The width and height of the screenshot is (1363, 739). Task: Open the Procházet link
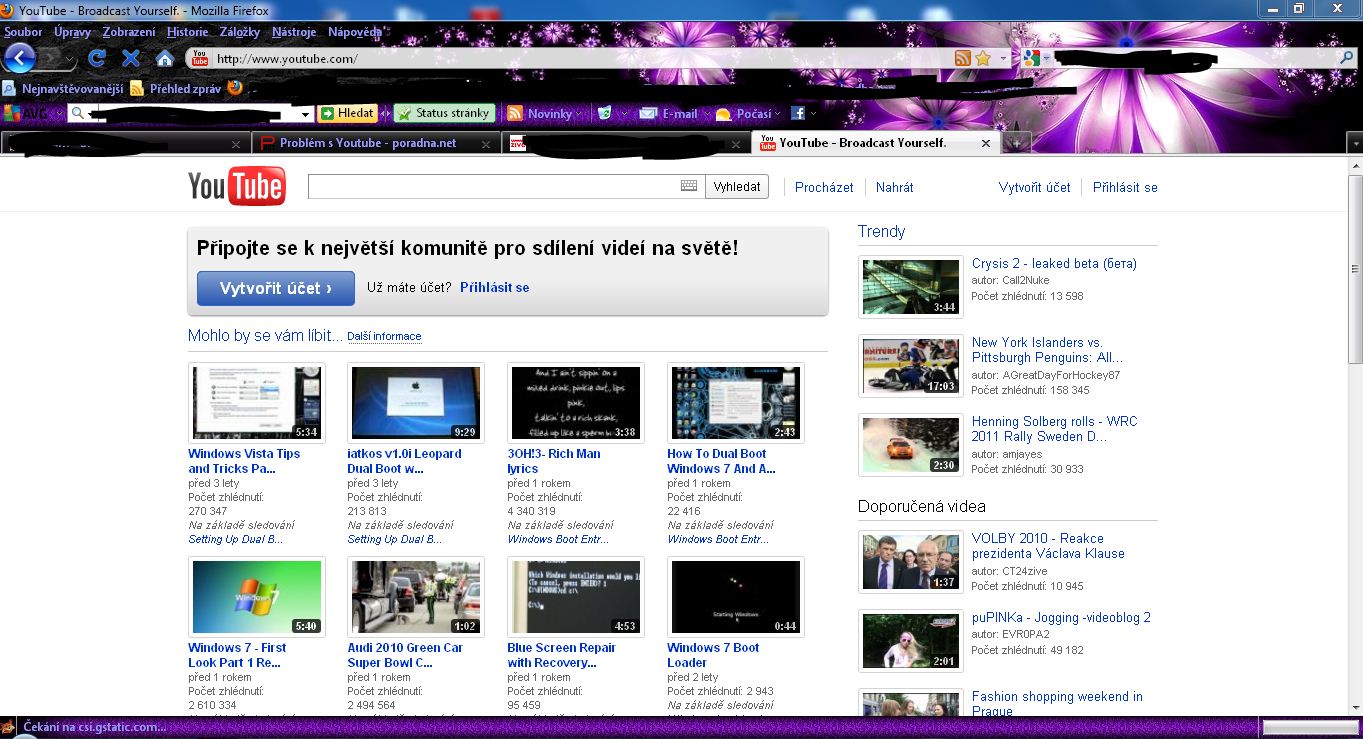pos(824,187)
